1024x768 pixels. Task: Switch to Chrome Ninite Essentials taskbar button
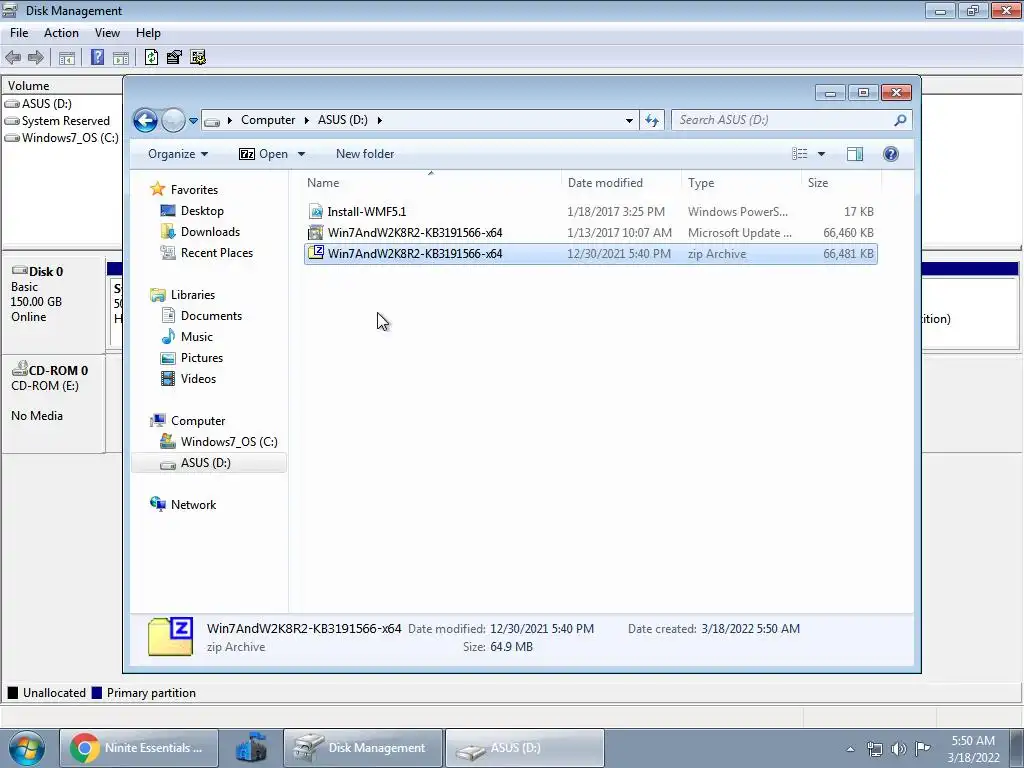[x=138, y=748]
